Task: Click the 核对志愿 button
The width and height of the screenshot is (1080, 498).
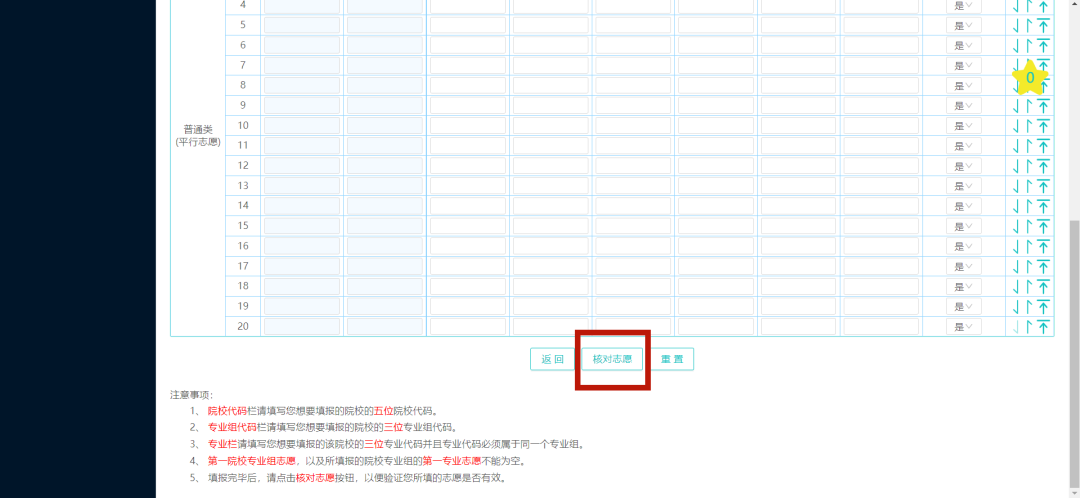Action: pos(612,359)
